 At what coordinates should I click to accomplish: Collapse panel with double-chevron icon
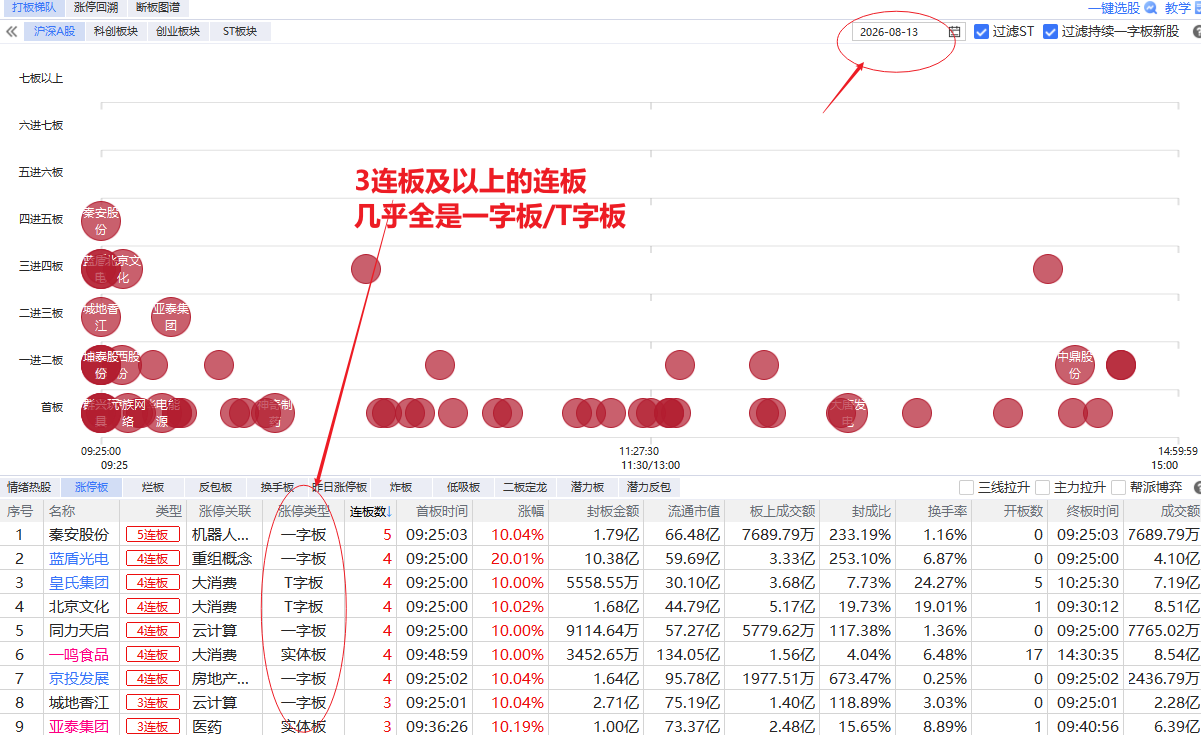coord(11,31)
